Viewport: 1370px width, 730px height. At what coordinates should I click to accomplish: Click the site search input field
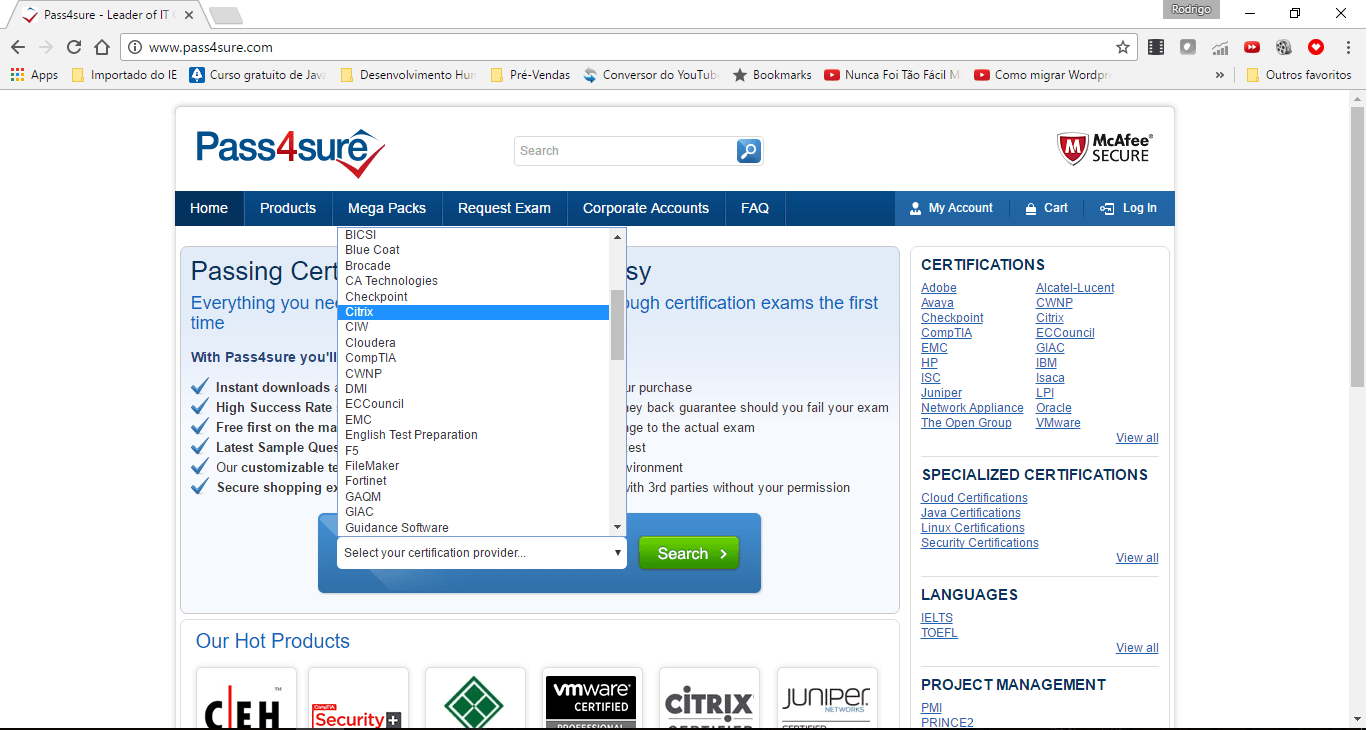click(x=626, y=151)
